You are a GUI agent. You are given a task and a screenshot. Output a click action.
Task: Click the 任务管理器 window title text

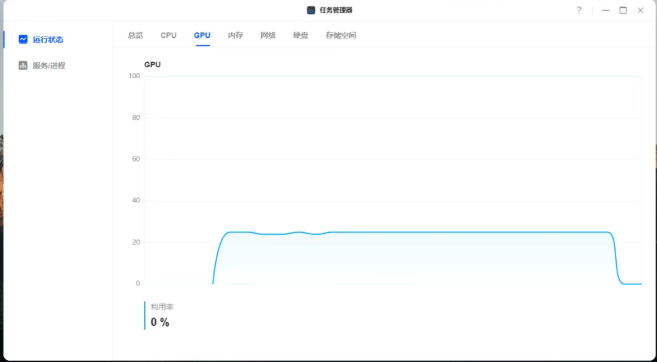coord(336,10)
